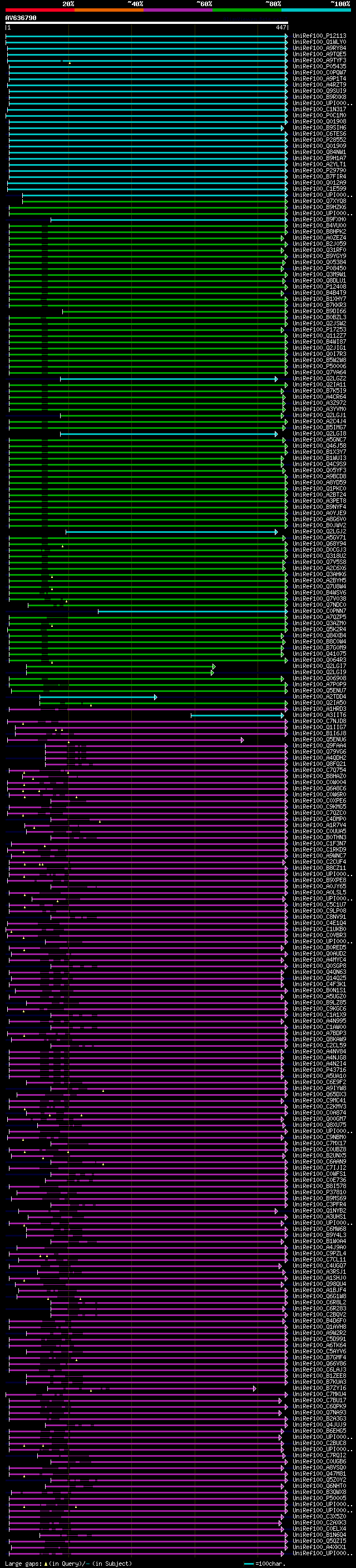Click the UniRef100_P05435 entry
The width and height of the screenshot is (356, 1568).
tap(319, 66)
